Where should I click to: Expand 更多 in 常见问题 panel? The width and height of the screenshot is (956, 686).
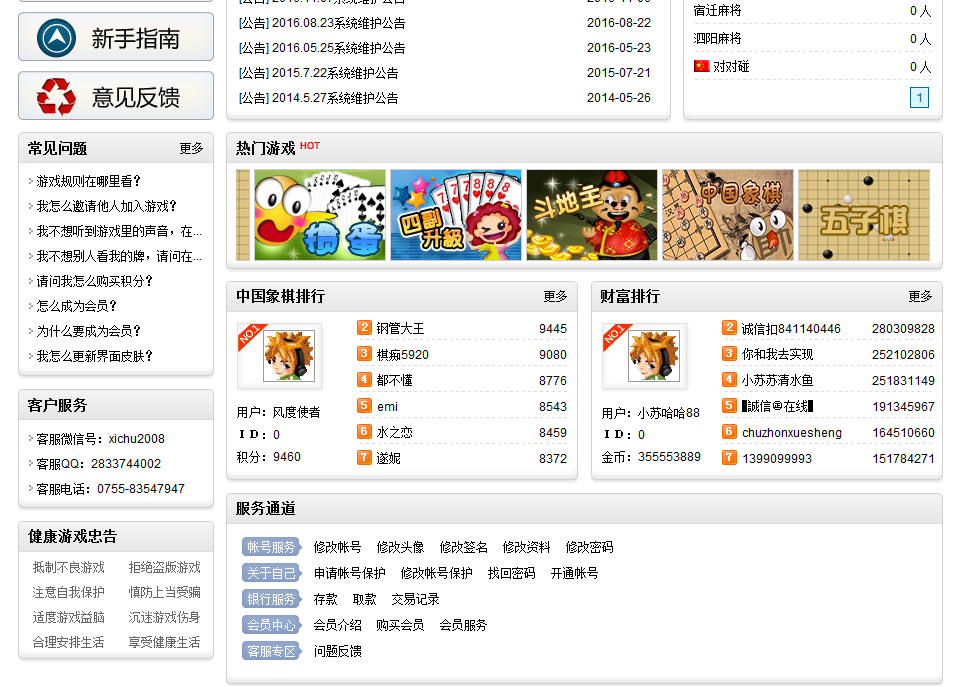(x=191, y=148)
